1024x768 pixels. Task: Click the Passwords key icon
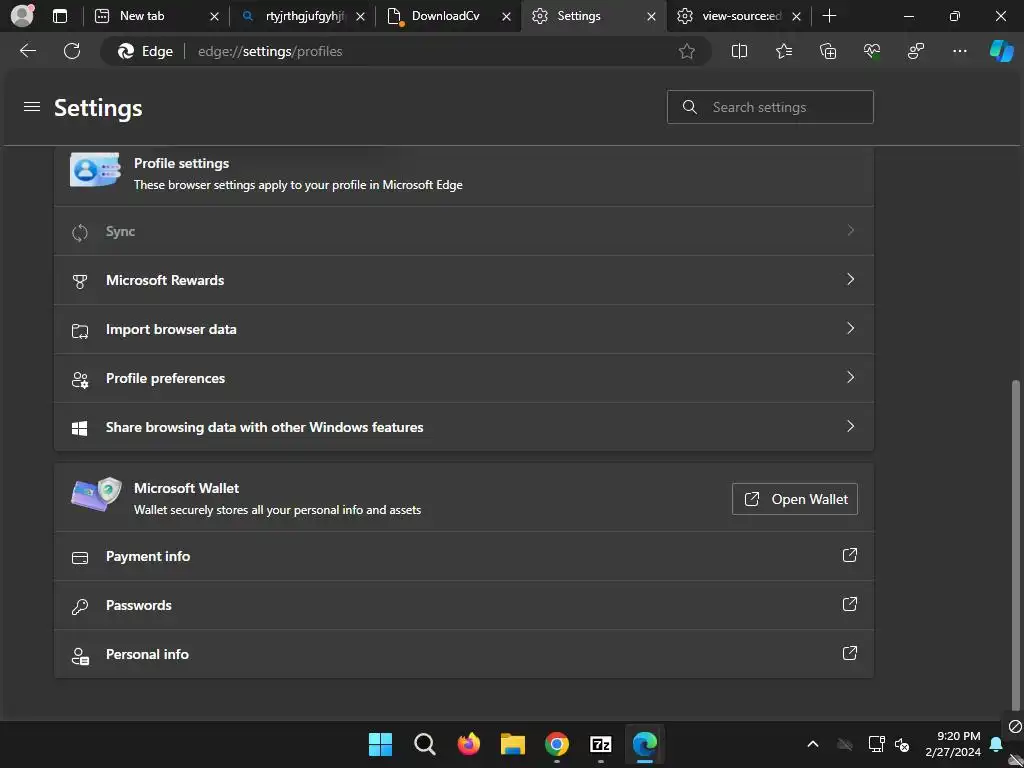(x=80, y=607)
